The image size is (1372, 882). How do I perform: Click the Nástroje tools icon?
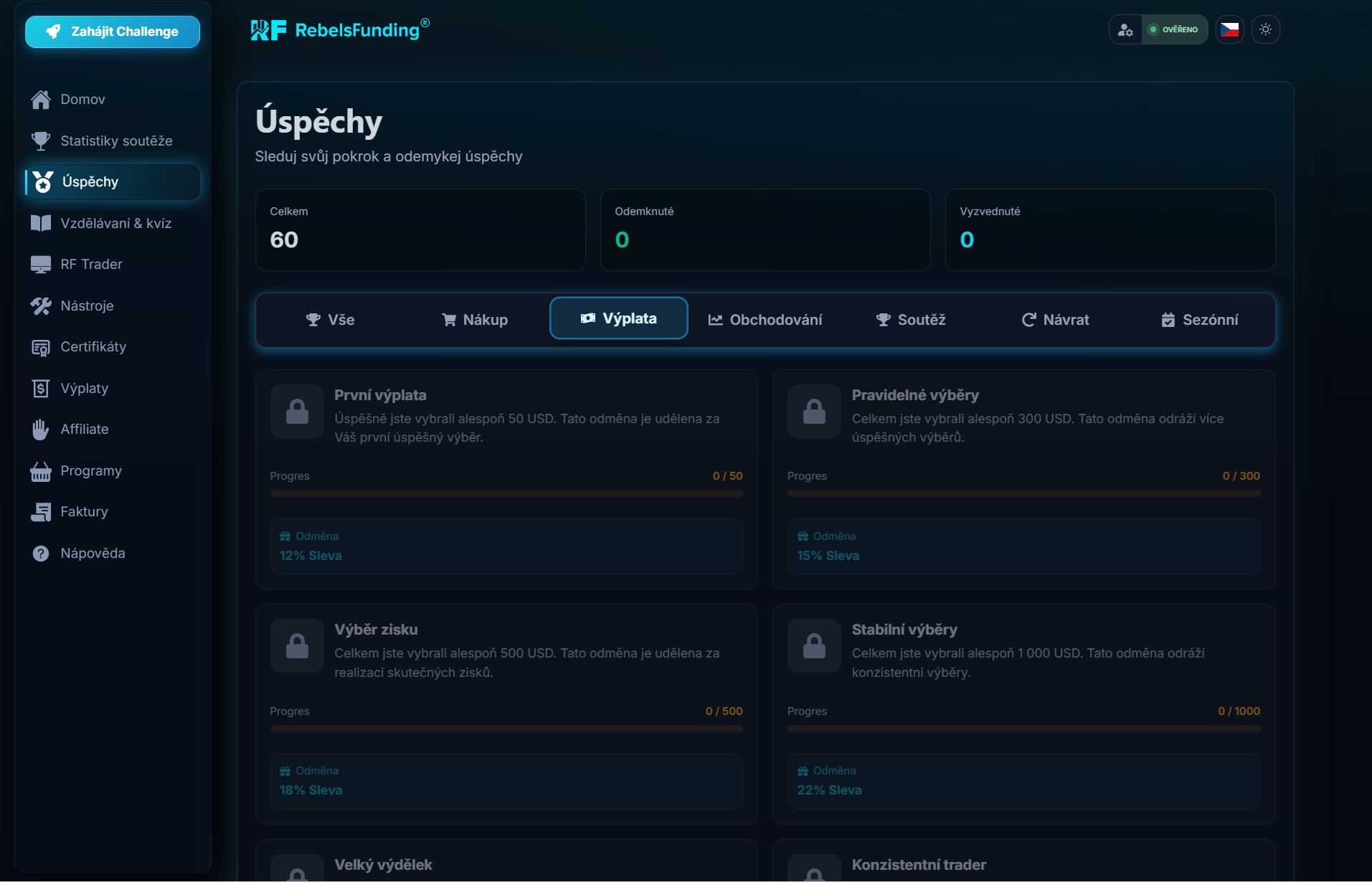point(41,306)
